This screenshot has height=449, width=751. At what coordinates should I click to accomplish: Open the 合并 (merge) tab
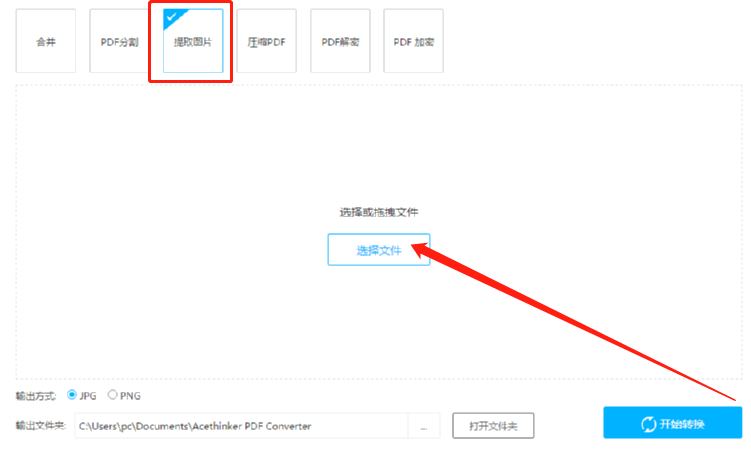46,41
